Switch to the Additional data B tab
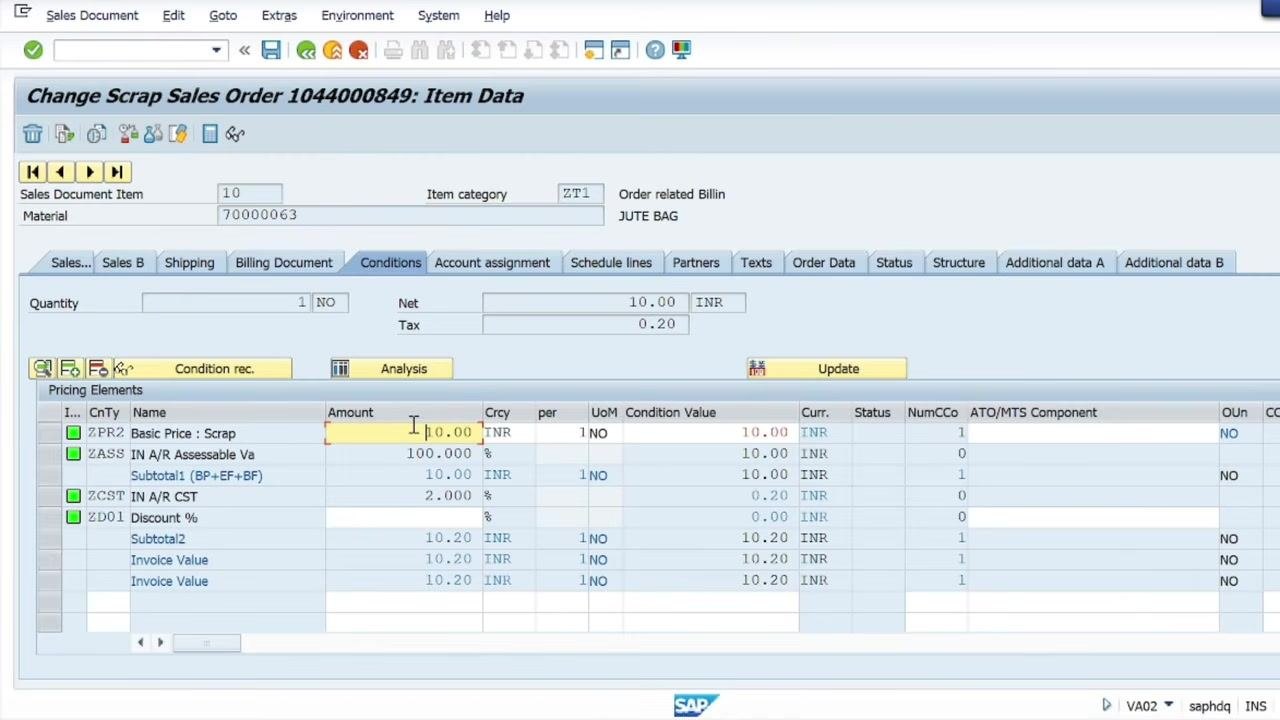Image resolution: width=1280 pixels, height=720 pixels. point(1174,263)
